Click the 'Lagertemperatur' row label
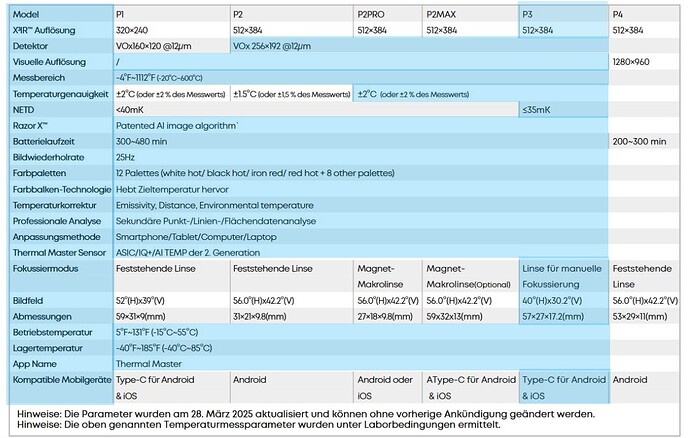Screen dimensions: 690x438 pos(48,349)
